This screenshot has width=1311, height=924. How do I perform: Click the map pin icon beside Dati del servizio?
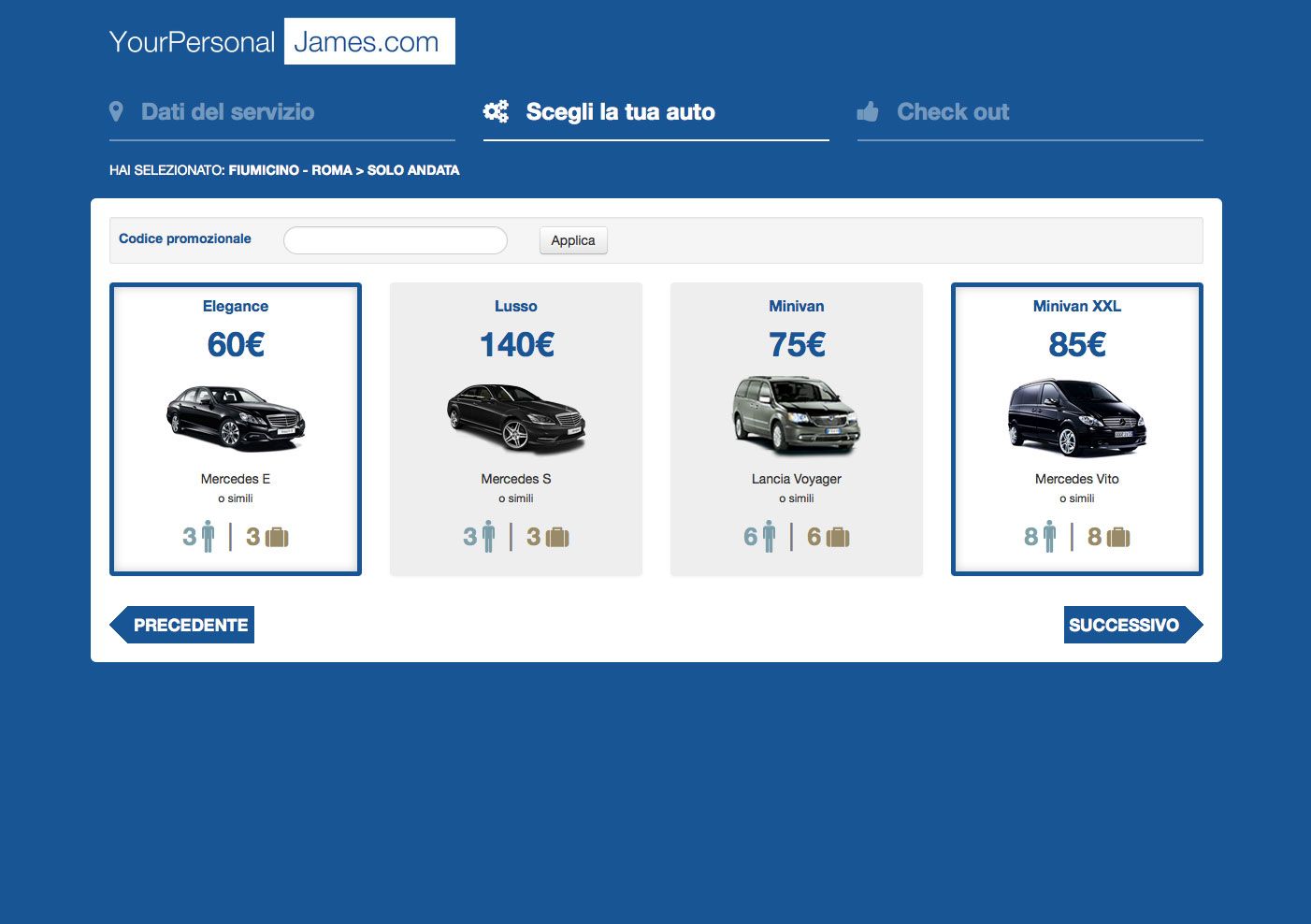(x=116, y=111)
